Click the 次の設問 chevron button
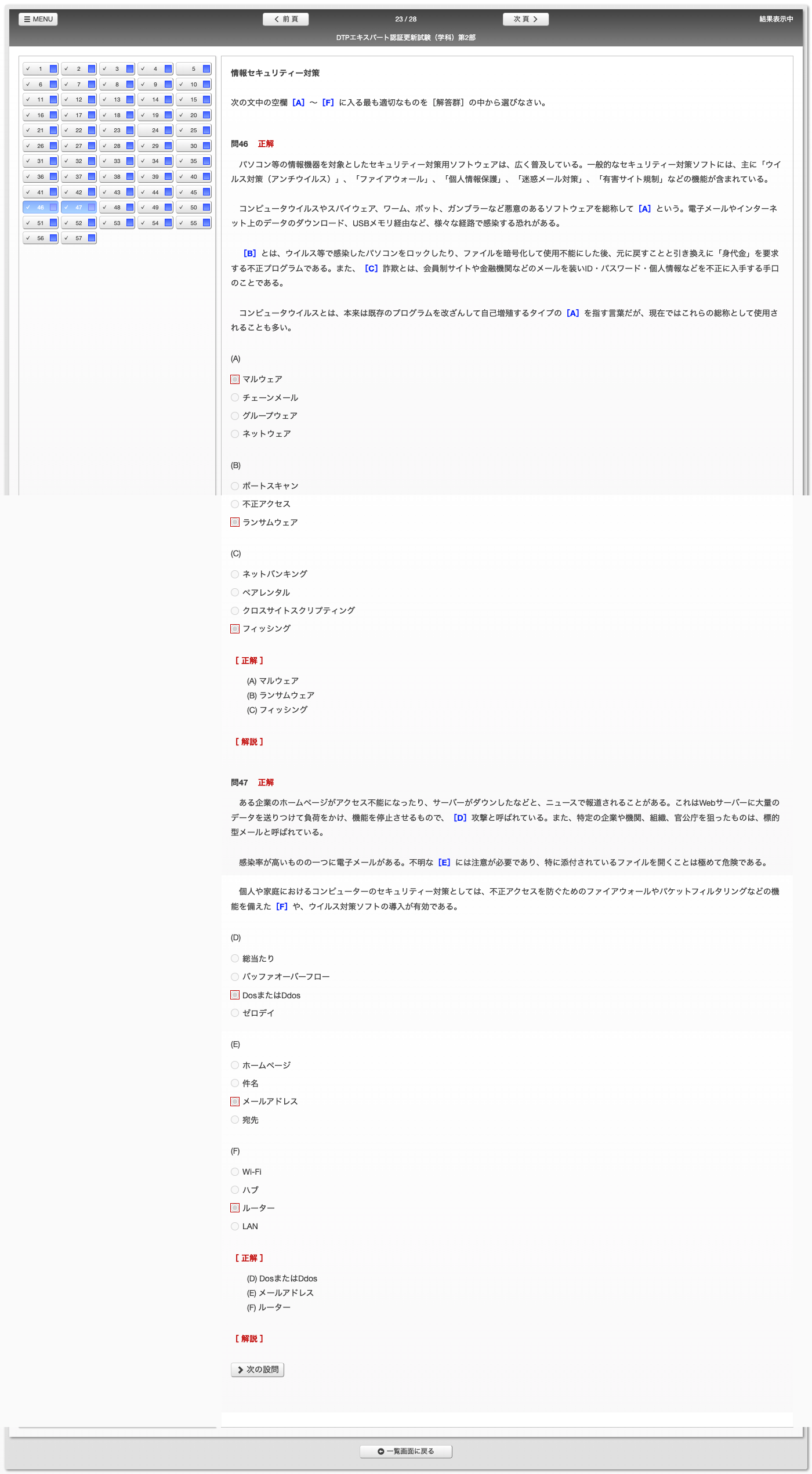812x1474 pixels. point(258,1370)
